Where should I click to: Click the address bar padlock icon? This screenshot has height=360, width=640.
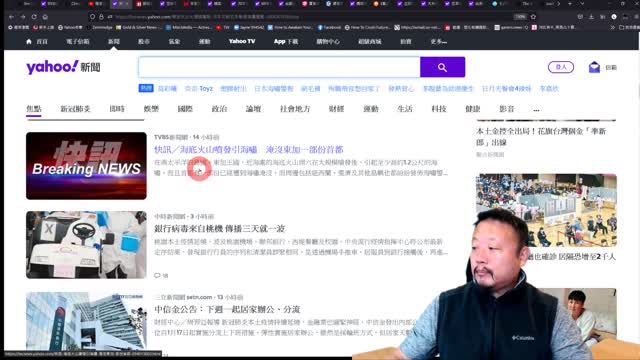(101, 17)
